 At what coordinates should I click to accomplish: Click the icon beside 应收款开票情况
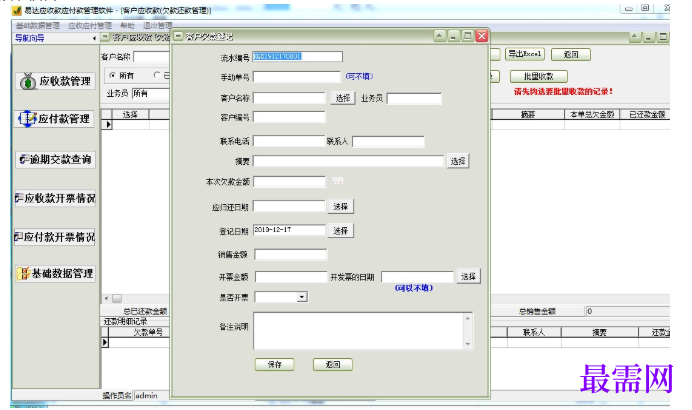[19, 198]
